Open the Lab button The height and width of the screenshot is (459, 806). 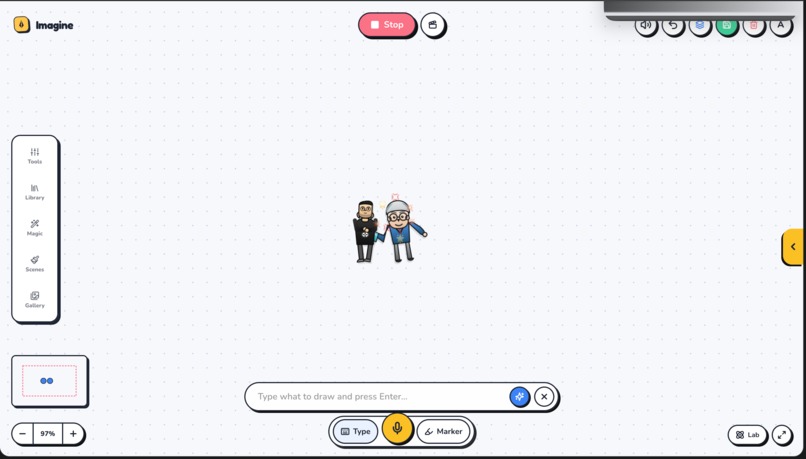tap(747, 435)
